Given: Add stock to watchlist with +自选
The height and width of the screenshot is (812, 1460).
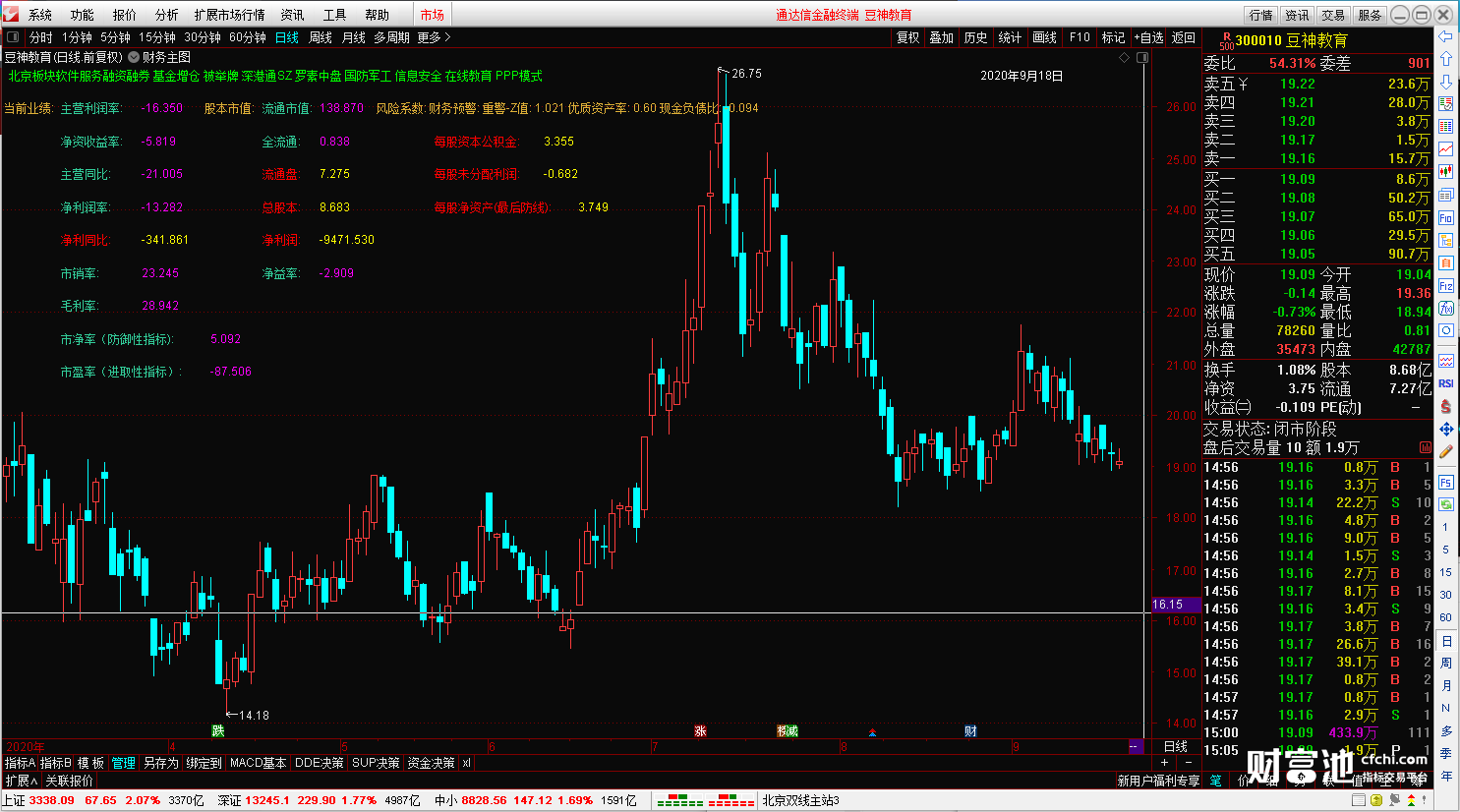Looking at the screenshot, I should click(1148, 37).
